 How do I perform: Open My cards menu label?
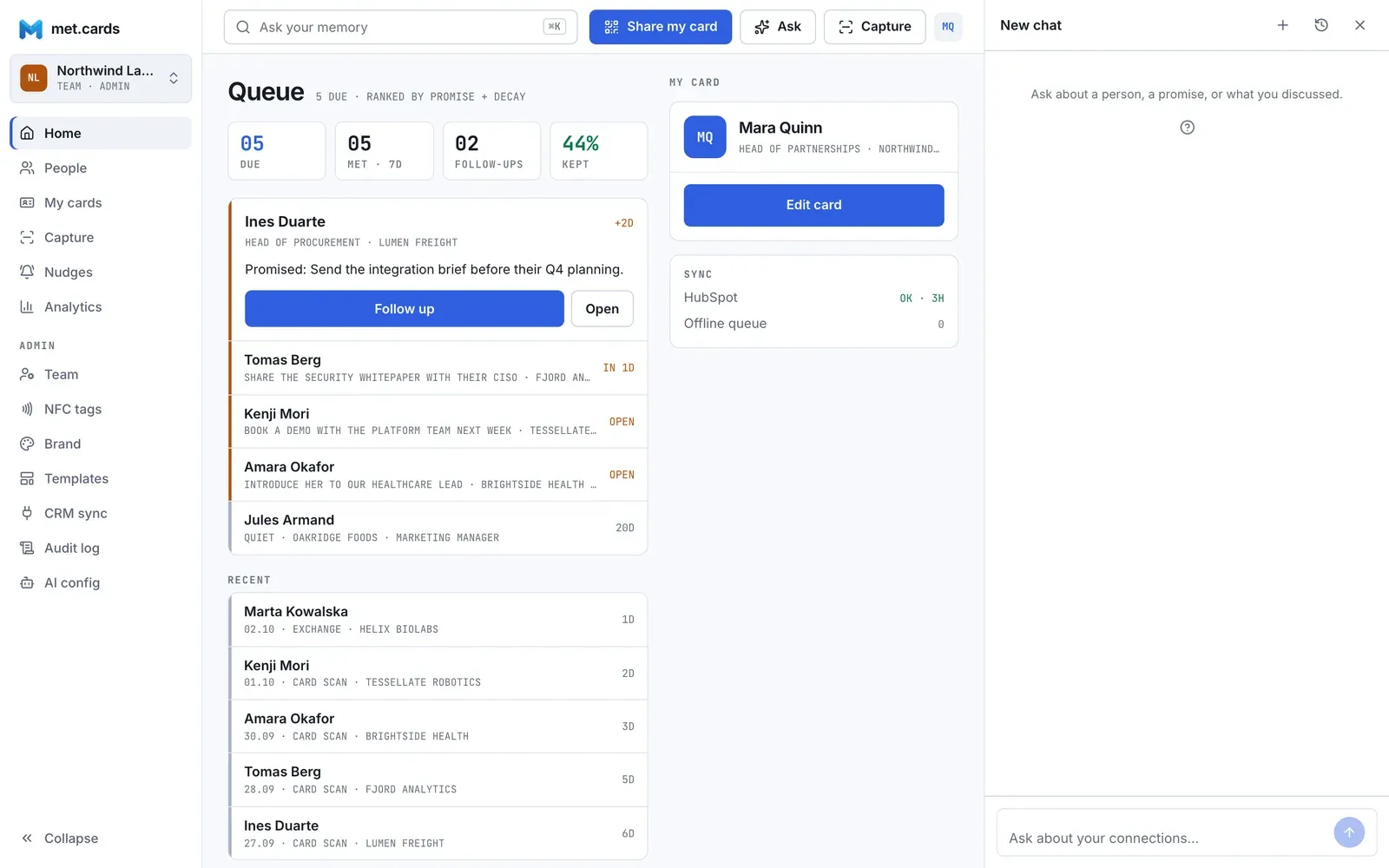point(73,202)
